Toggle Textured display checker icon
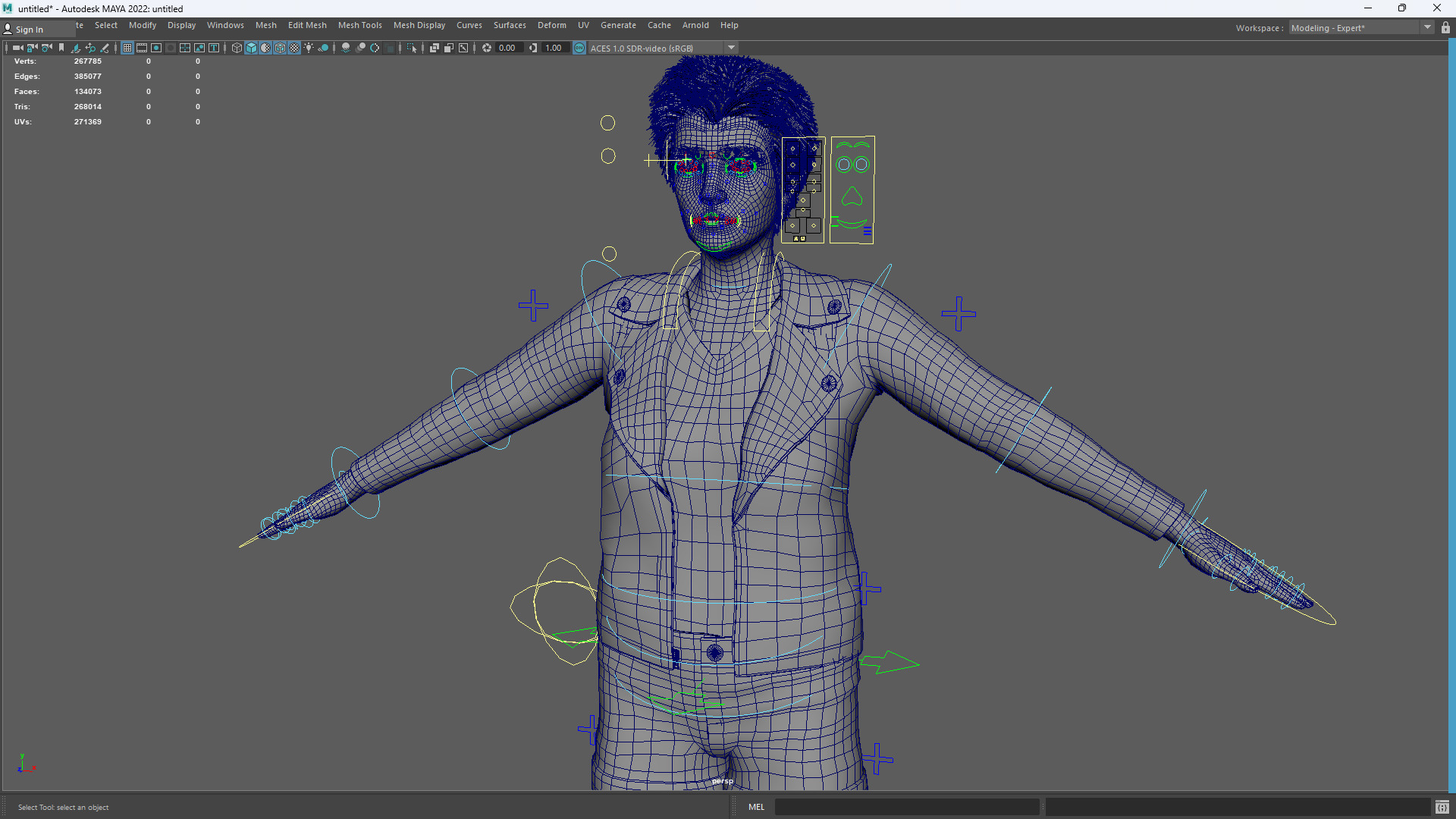1456x819 pixels. (294, 48)
